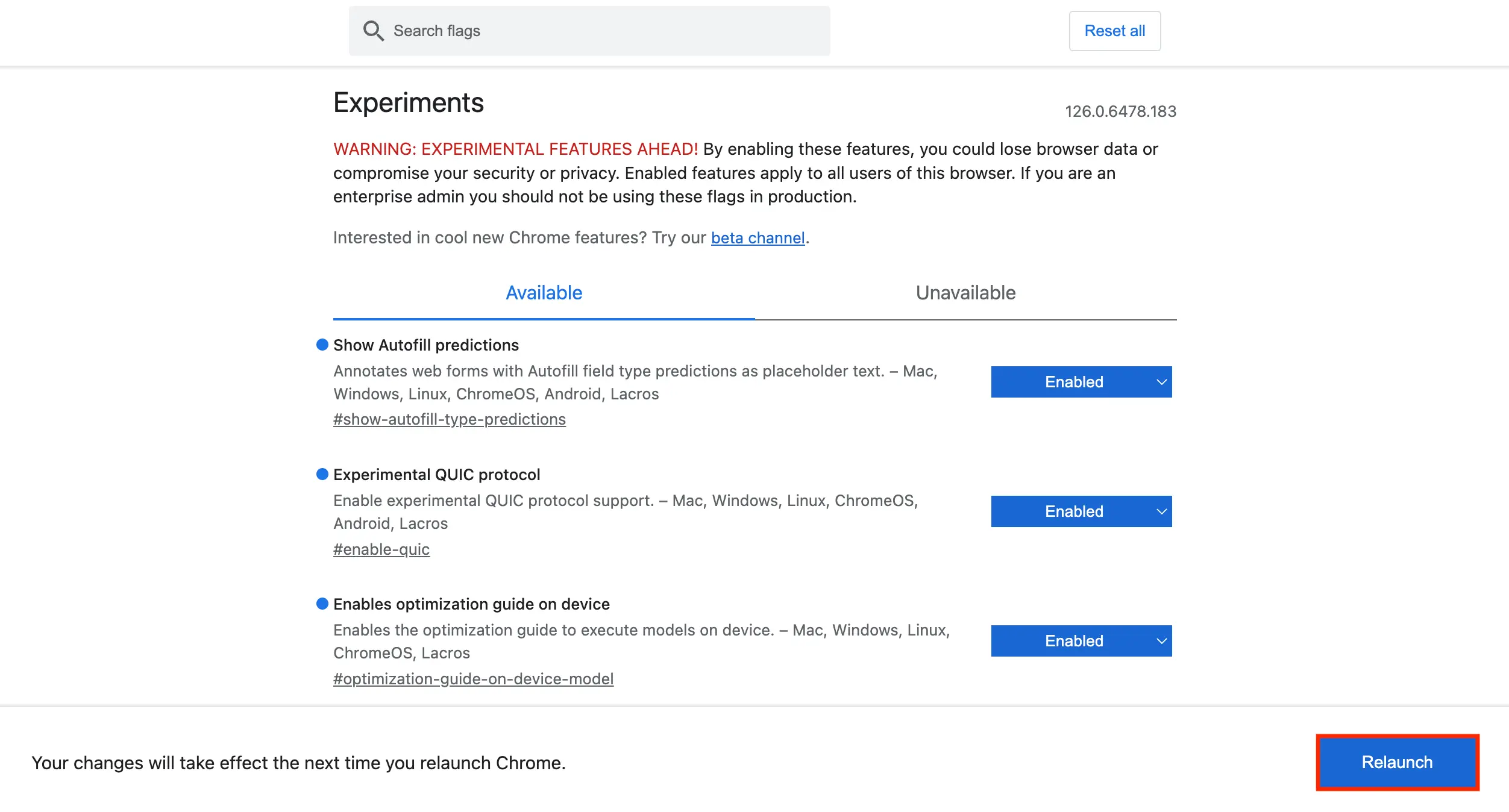The height and width of the screenshot is (812, 1509).
Task: Open Show Autofill predictions Enabled dropdown
Action: coord(1074,382)
